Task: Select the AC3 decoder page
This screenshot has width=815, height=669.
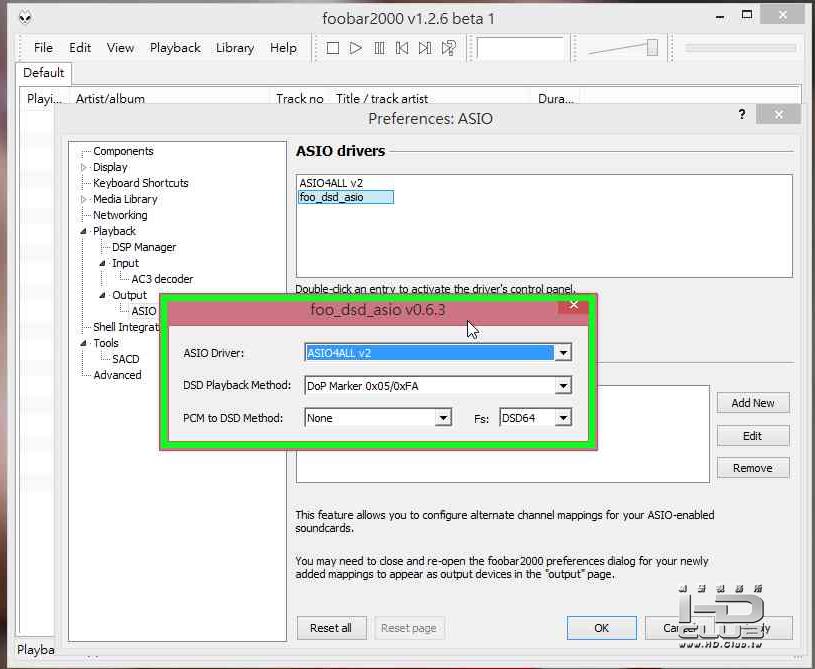Action: pos(162,279)
